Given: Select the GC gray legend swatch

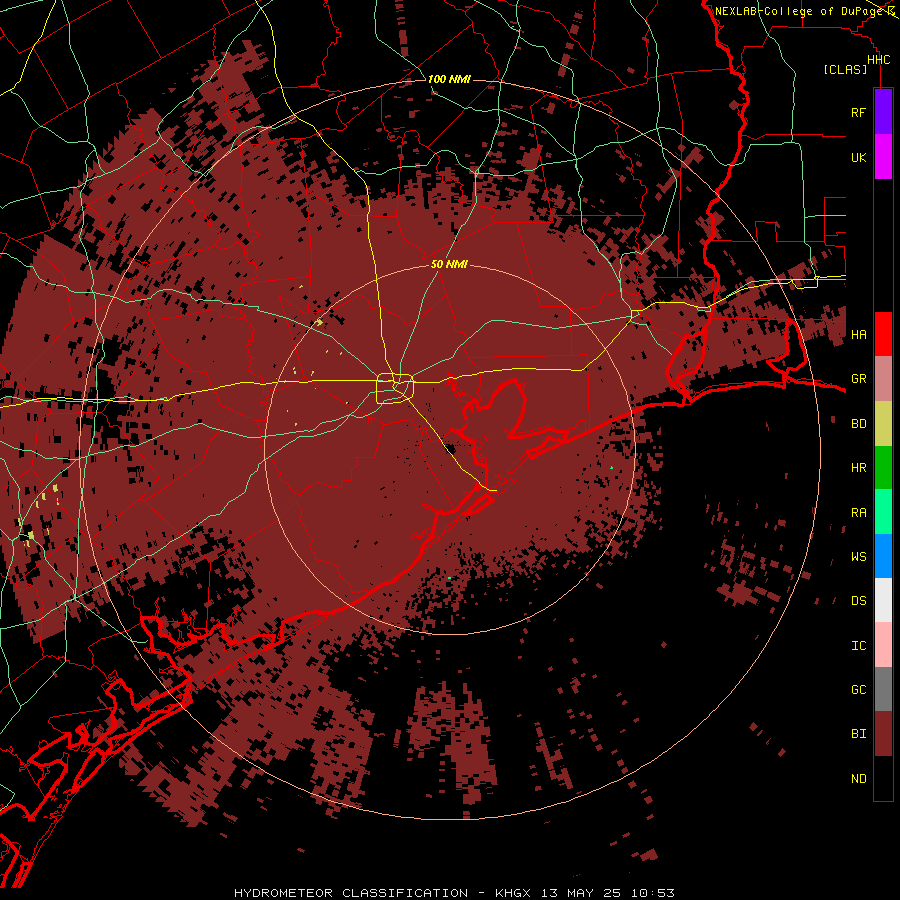Looking at the screenshot, I should (883, 689).
